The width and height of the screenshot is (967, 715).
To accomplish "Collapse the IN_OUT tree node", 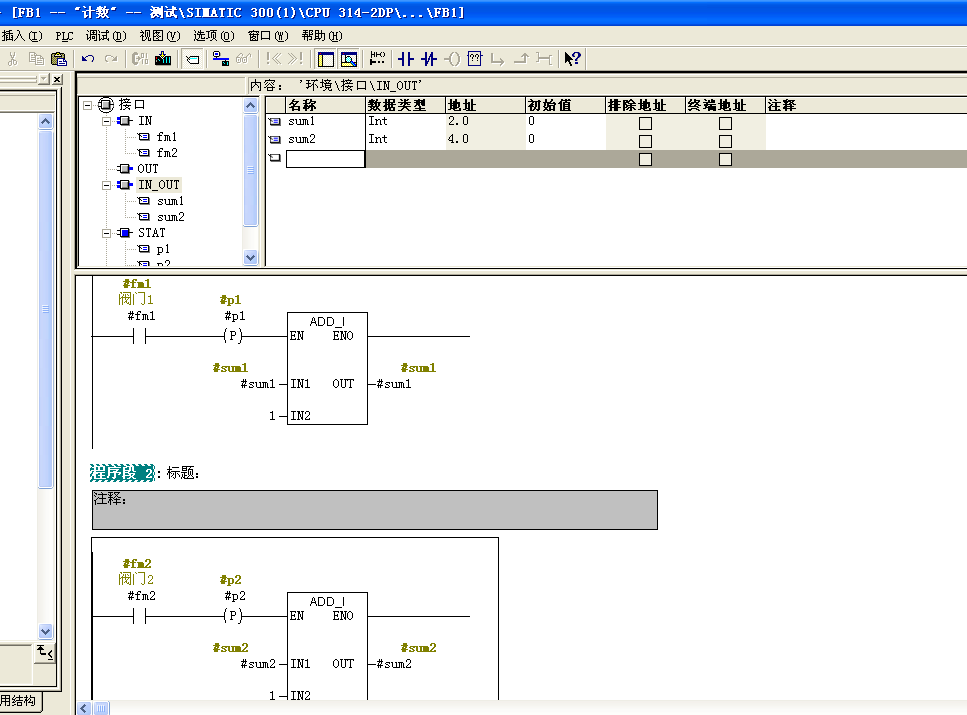I will [x=106, y=185].
